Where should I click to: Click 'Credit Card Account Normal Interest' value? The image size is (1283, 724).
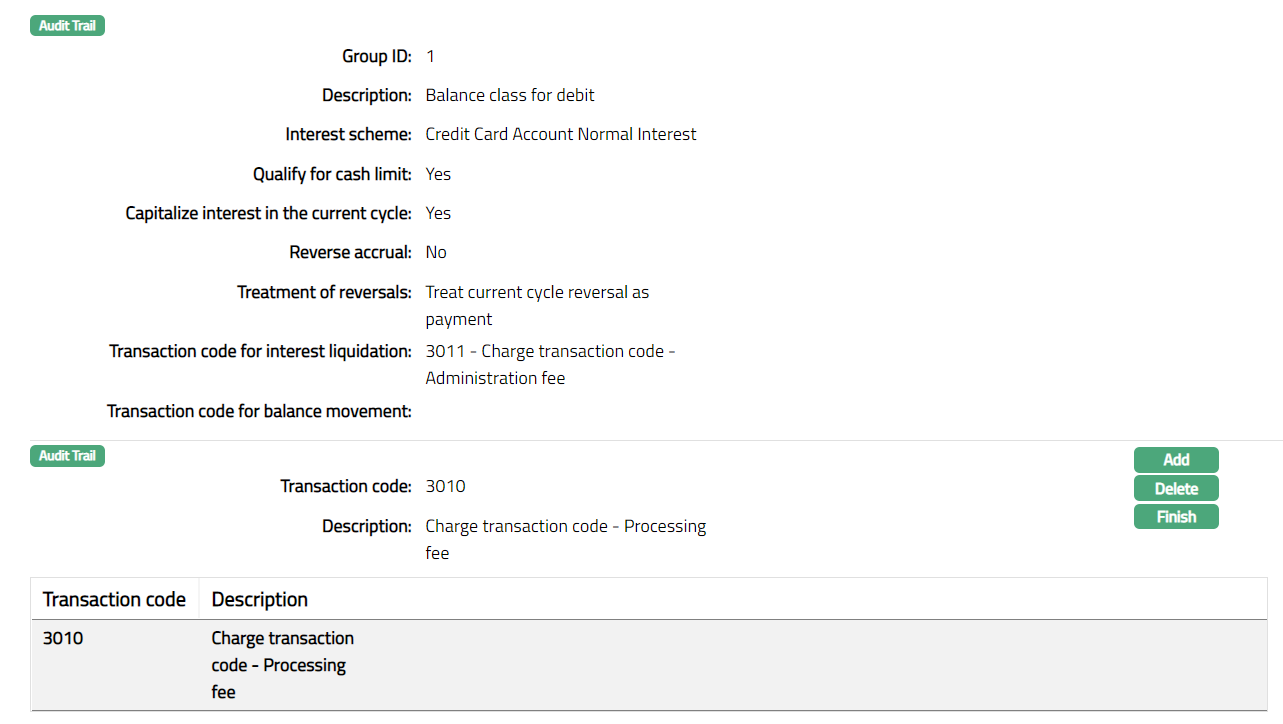click(x=561, y=134)
